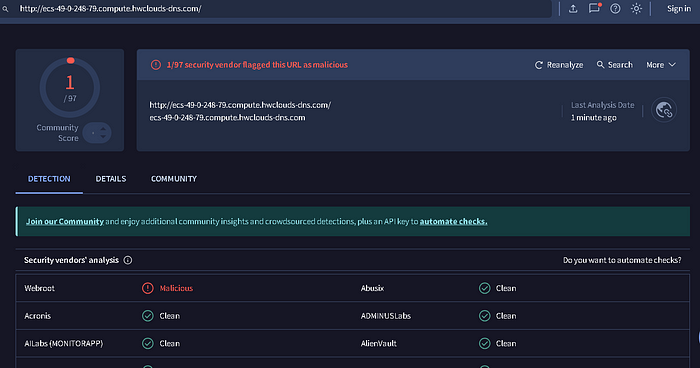Click the info icon next to Security vendors' analysis
This screenshot has height=368, width=700.
[128, 260]
